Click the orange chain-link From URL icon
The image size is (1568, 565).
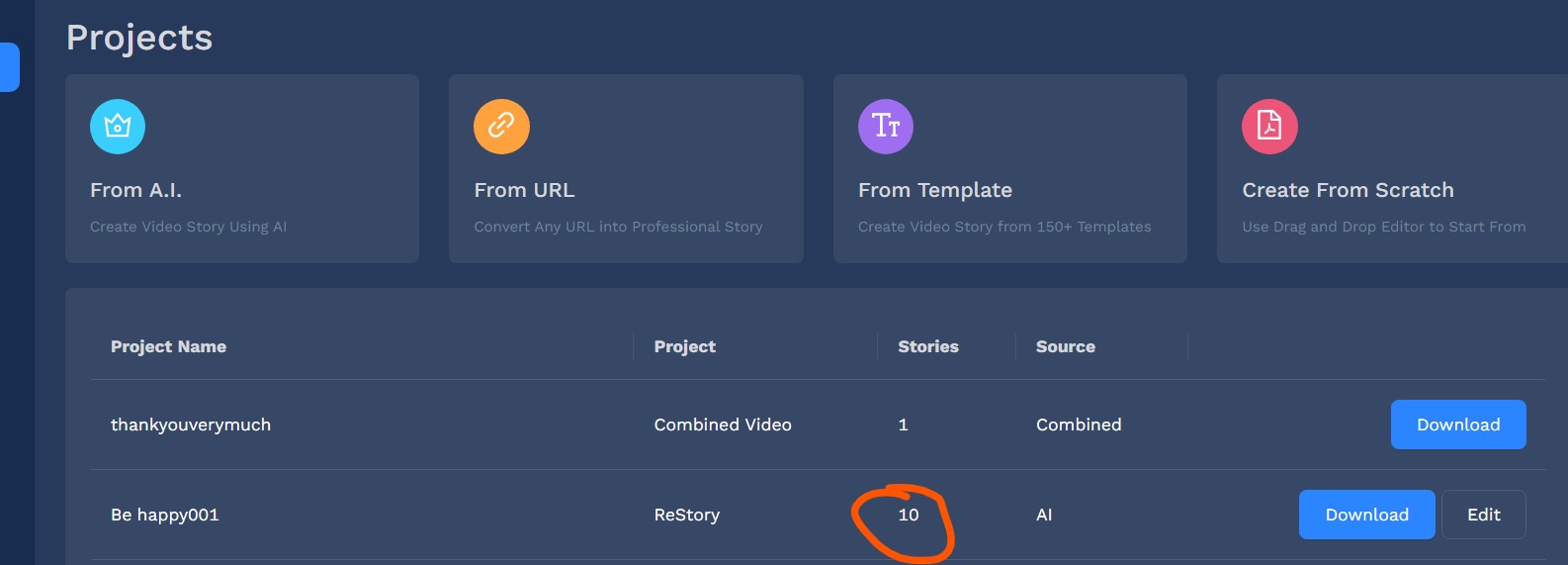click(501, 127)
